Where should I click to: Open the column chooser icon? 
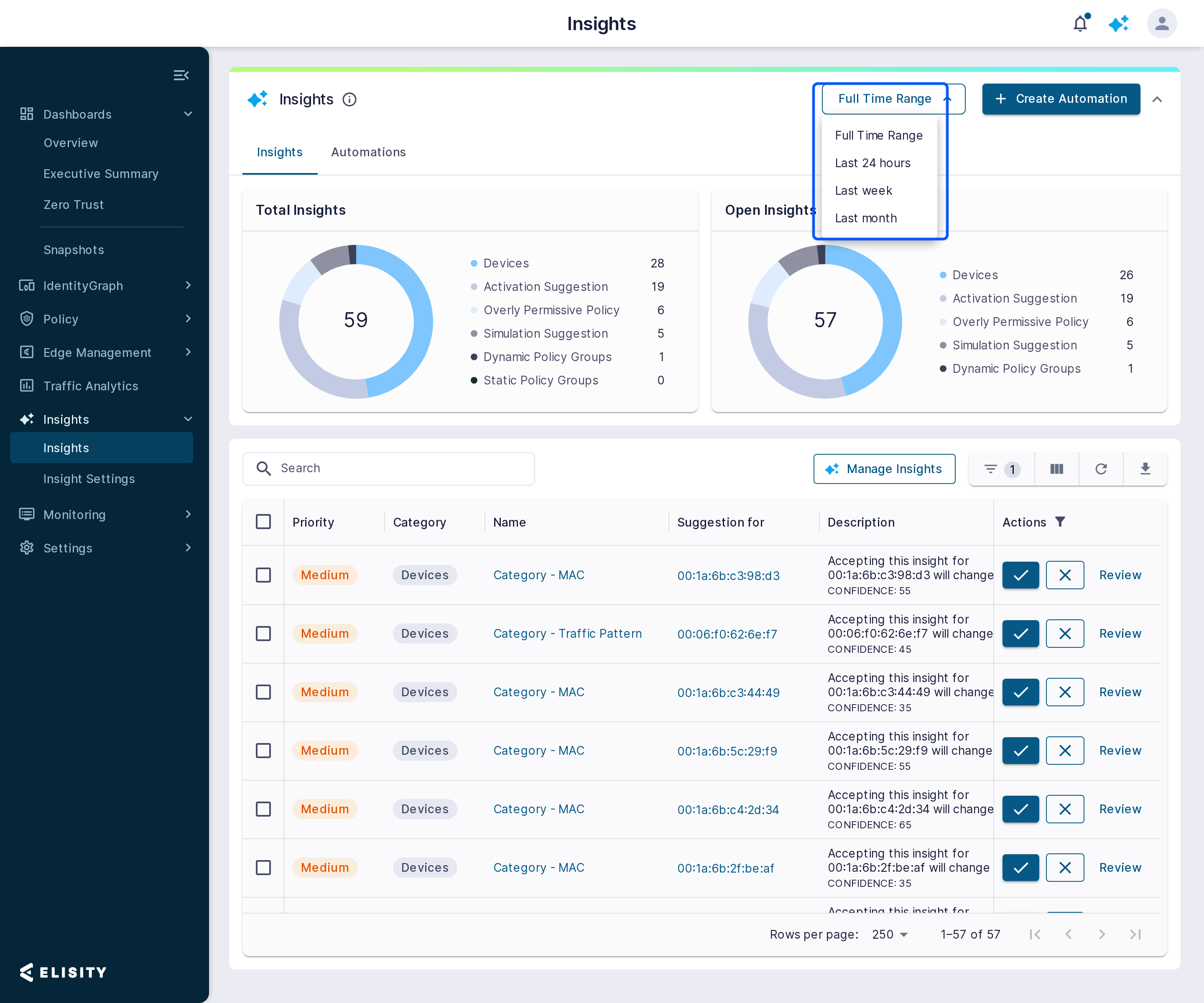coord(1057,469)
